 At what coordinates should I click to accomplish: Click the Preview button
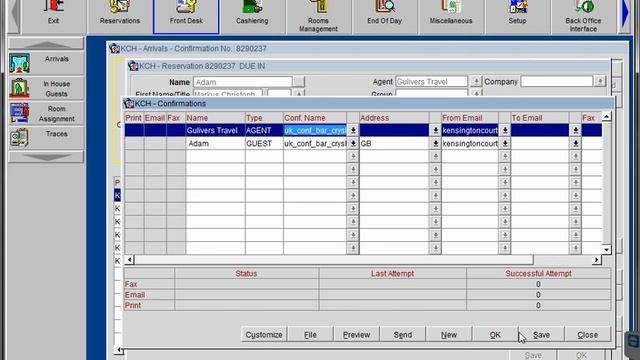(356, 335)
